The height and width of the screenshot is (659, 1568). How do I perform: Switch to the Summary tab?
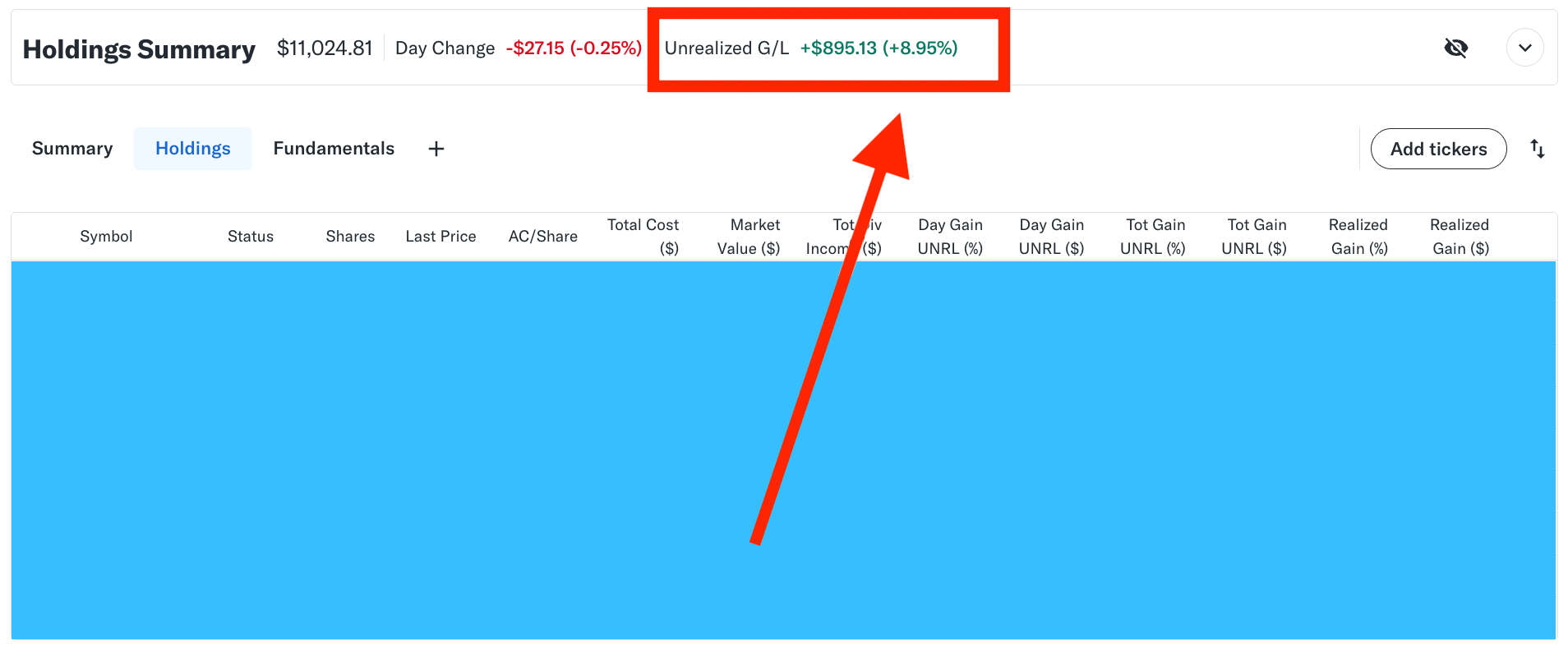(72, 149)
